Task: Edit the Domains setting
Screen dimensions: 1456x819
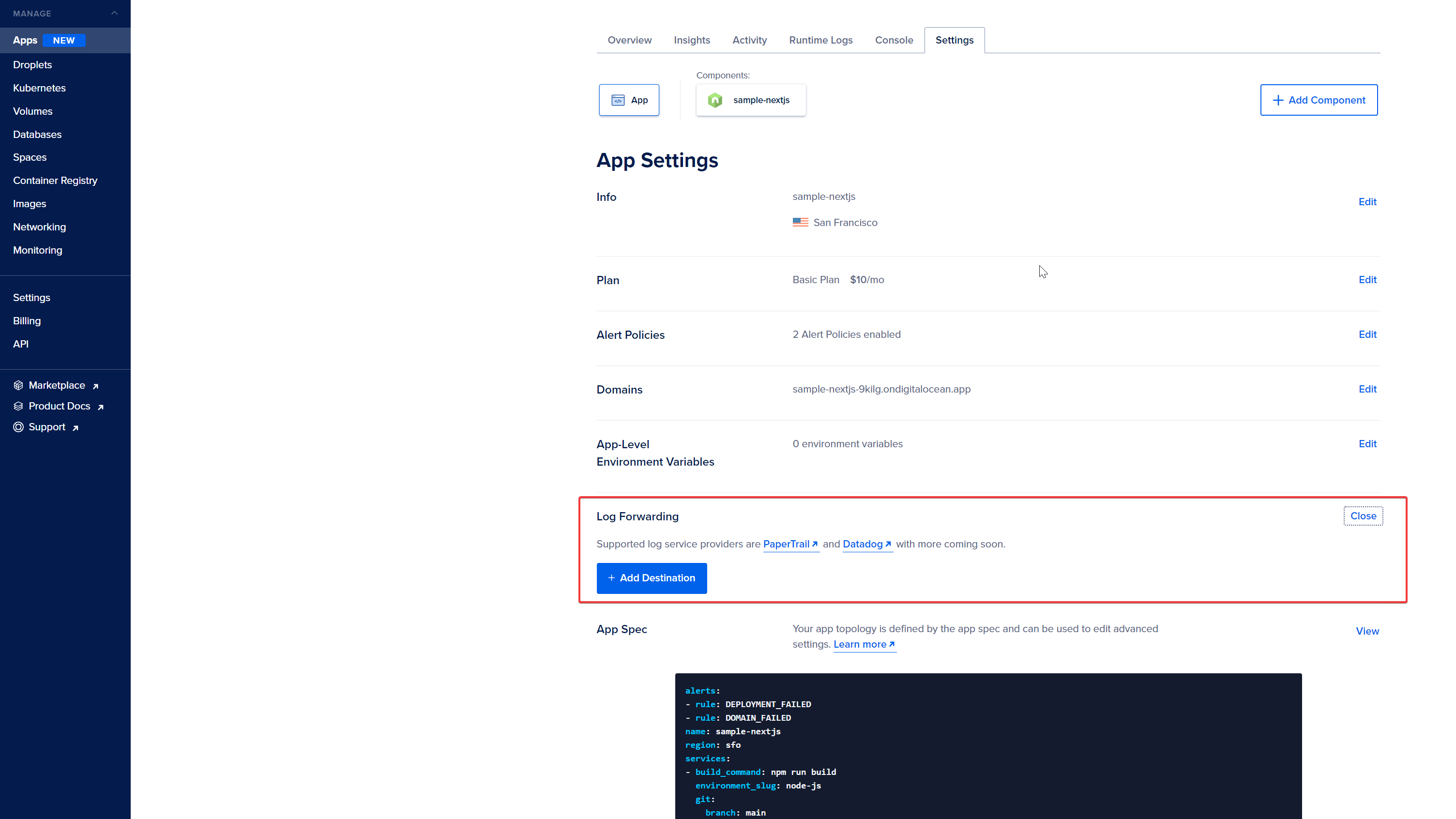Action: tap(1367, 390)
